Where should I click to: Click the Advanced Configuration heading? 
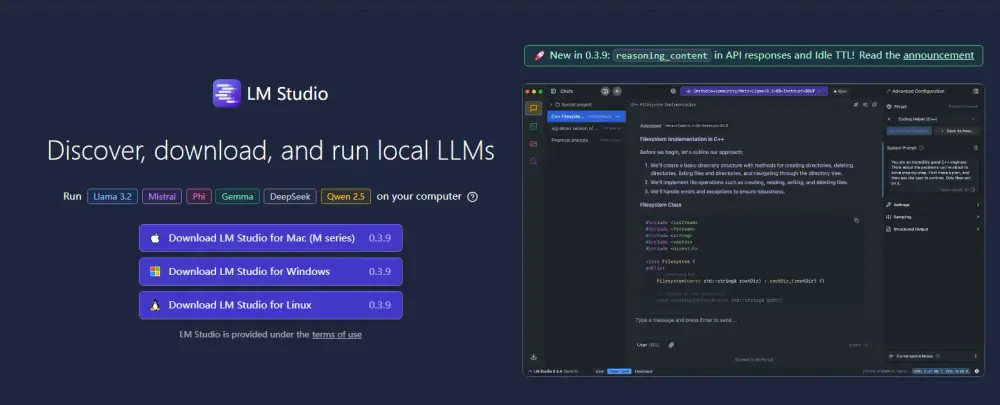tap(918, 91)
